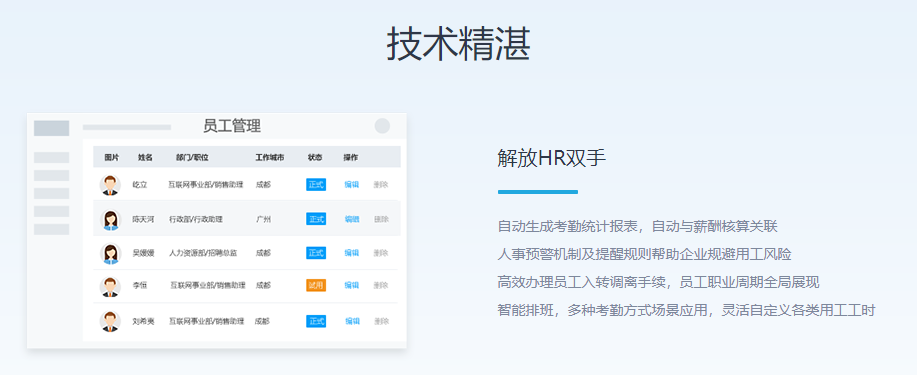Click 删除 in the 屹立 row
The width and height of the screenshot is (917, 375).
[x=381, y=185]
